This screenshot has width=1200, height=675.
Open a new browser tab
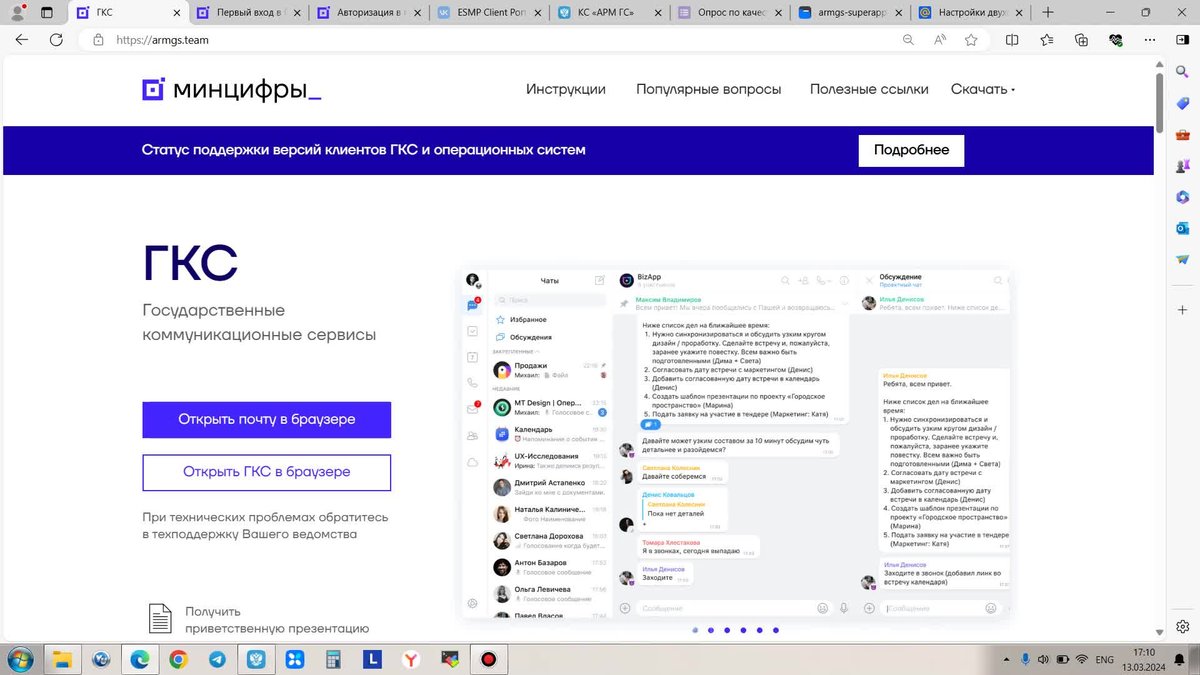(1048, 13)
